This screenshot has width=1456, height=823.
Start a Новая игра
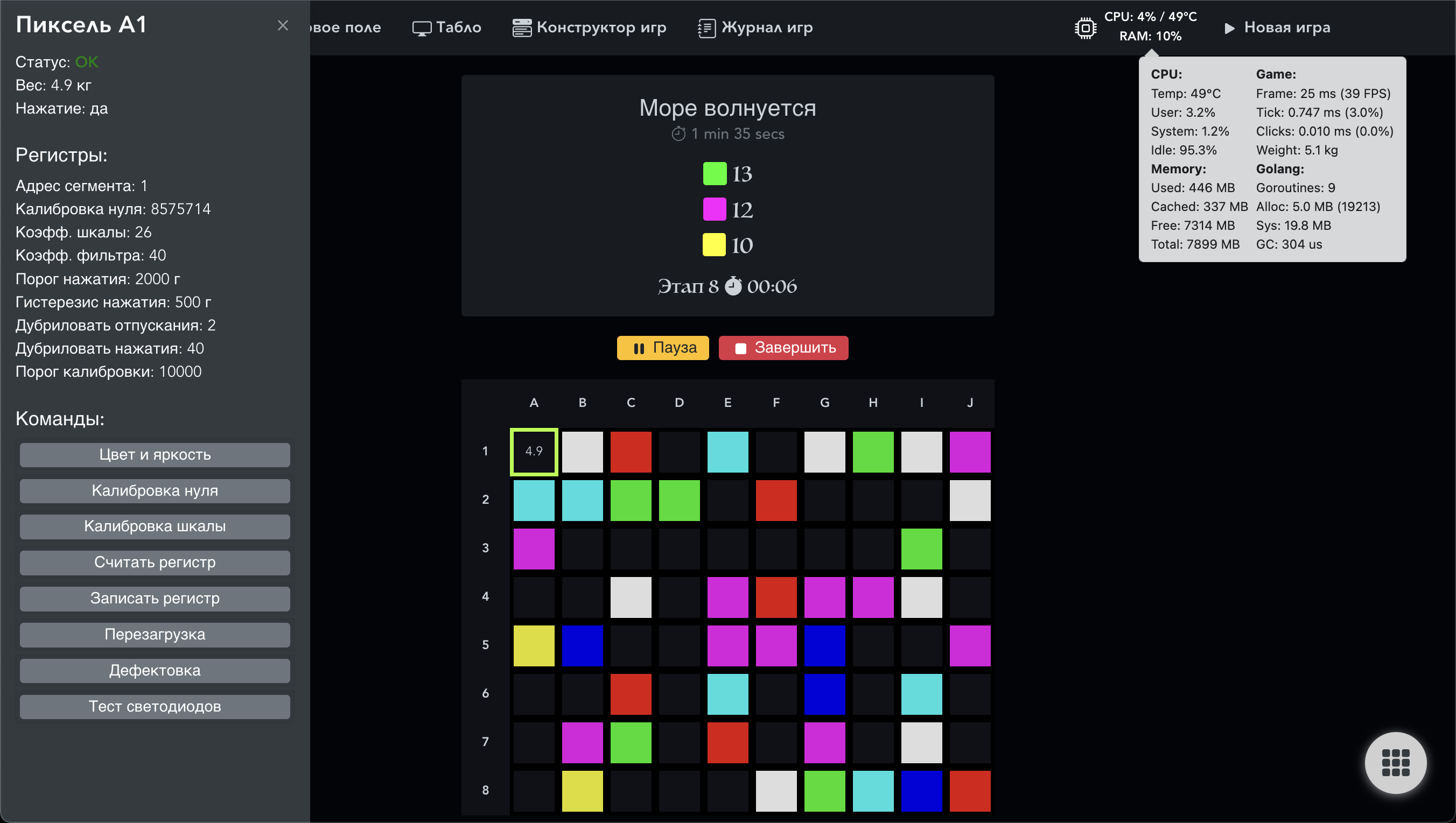1277,27
